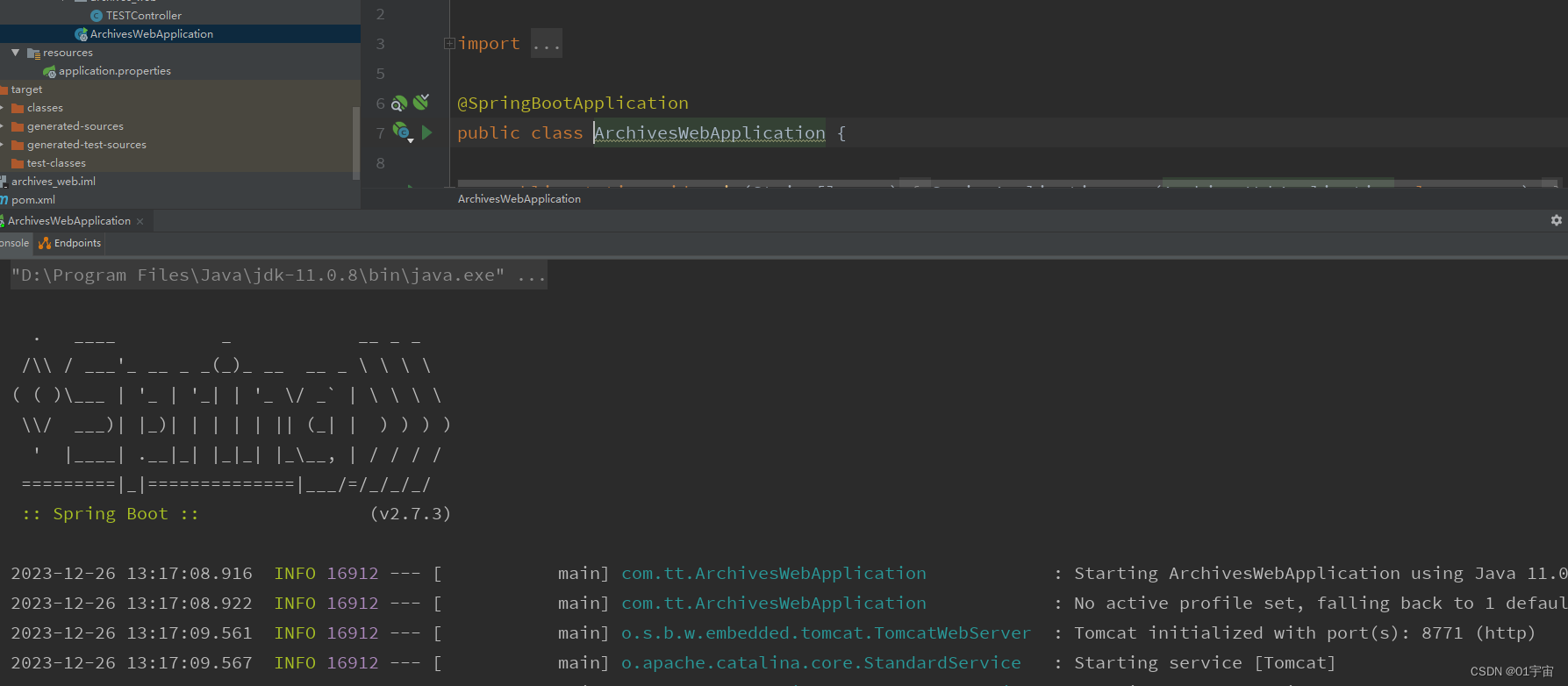Click timestamp 13:17:08.916 in console
The width and height of the screenshot is (1568, 686).
(x=190, y=574)
